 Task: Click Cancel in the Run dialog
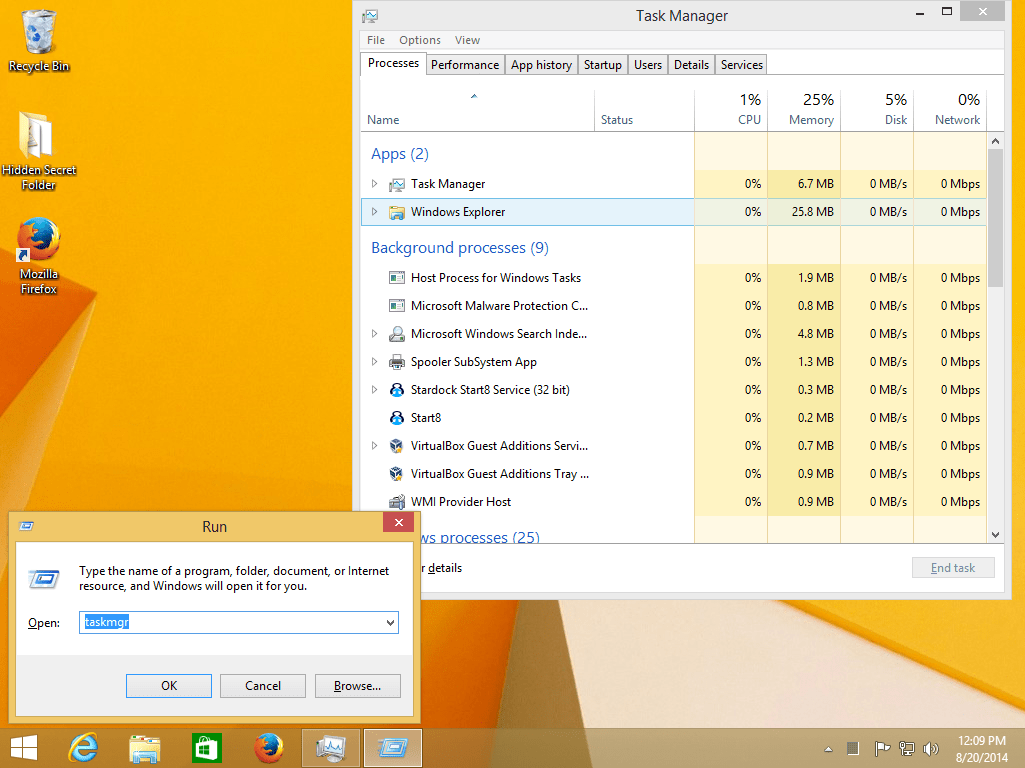[x=263, y=686]
